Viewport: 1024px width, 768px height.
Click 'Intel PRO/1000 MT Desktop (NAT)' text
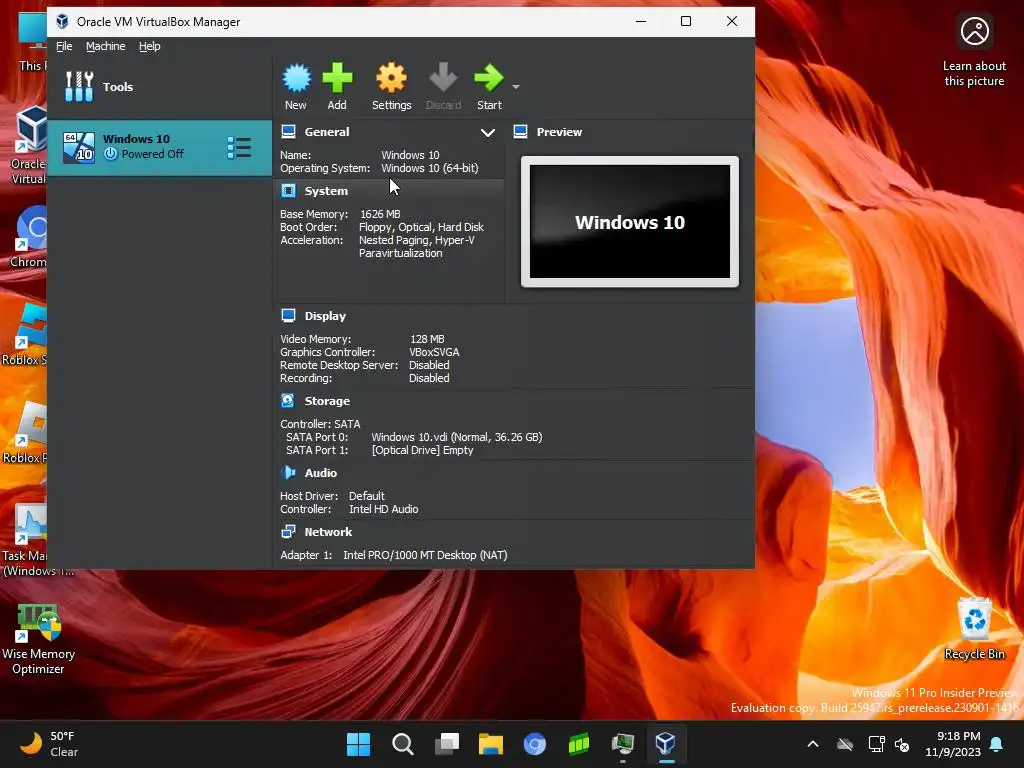point(425,555)
